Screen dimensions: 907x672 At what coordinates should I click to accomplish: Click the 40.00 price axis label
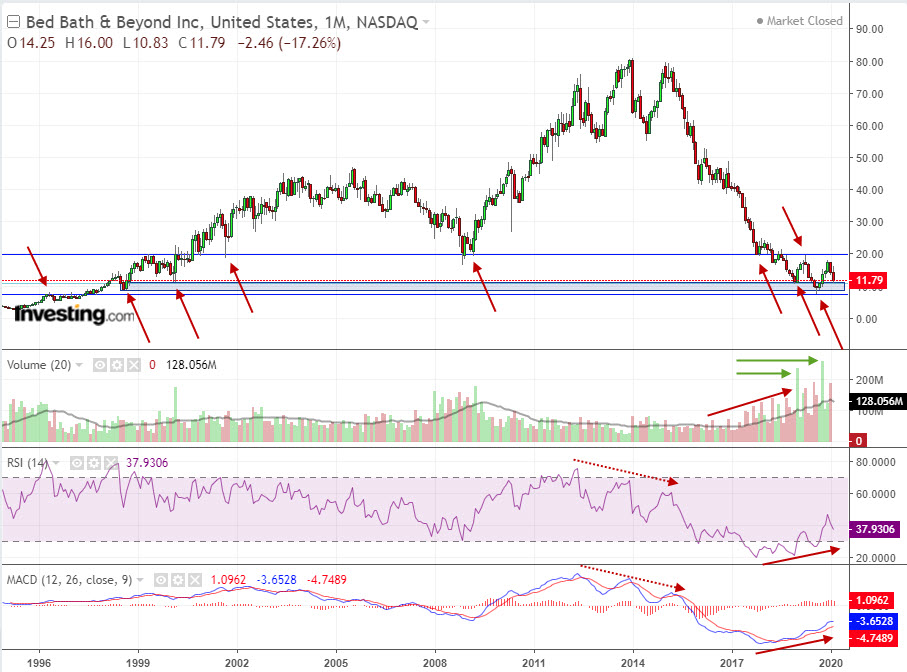tap(869, 190)
